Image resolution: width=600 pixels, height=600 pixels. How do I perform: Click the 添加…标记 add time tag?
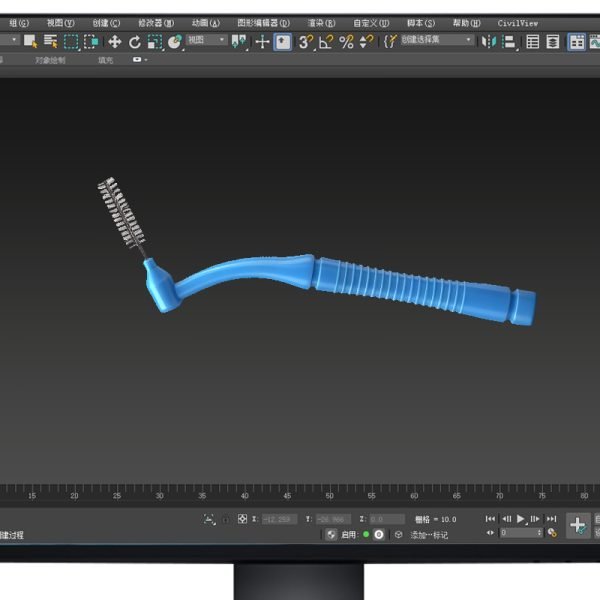click(x=429, y=535)
